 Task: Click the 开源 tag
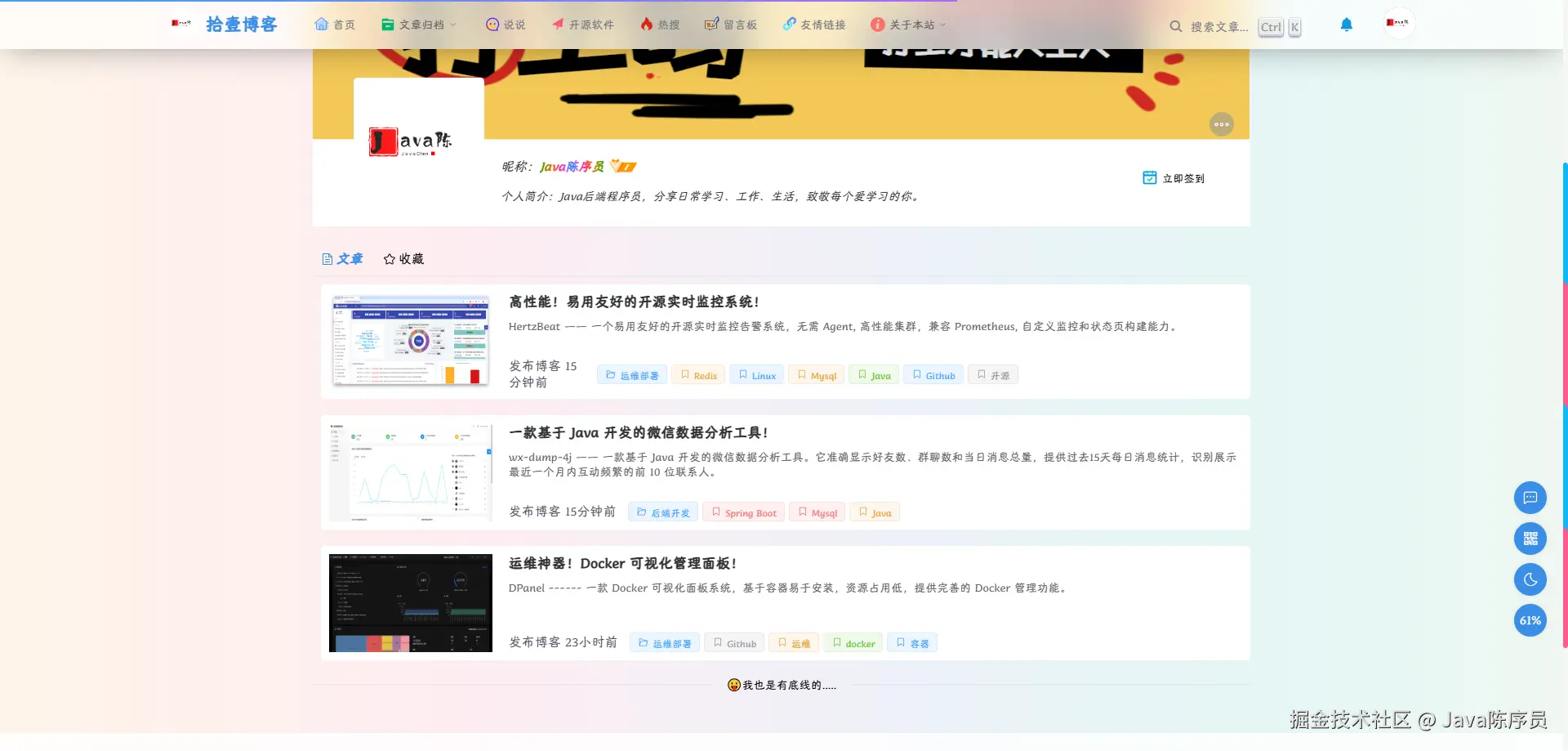coord(993,375)
